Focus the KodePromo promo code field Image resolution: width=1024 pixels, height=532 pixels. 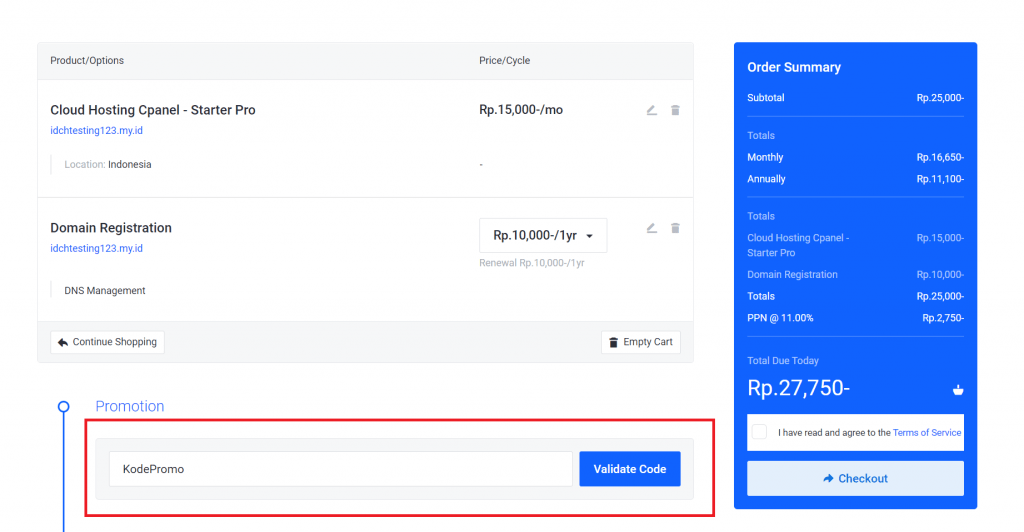340,469
